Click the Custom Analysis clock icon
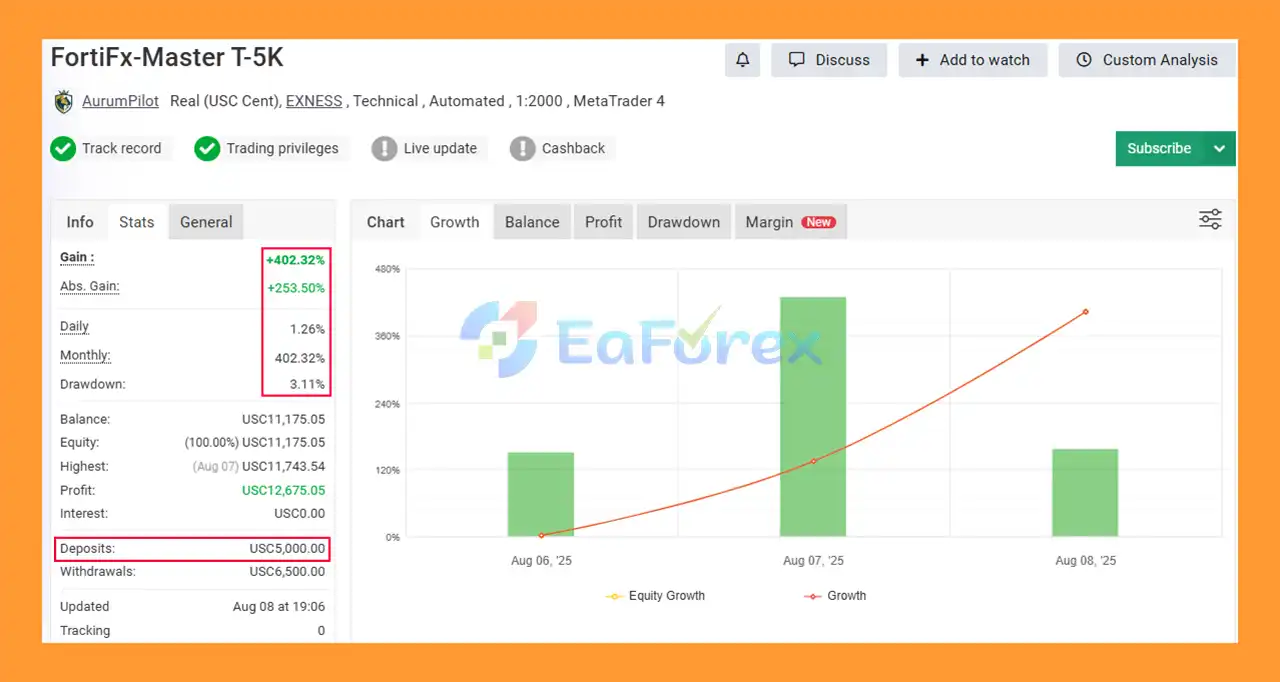 click(x=1084, y=60)
